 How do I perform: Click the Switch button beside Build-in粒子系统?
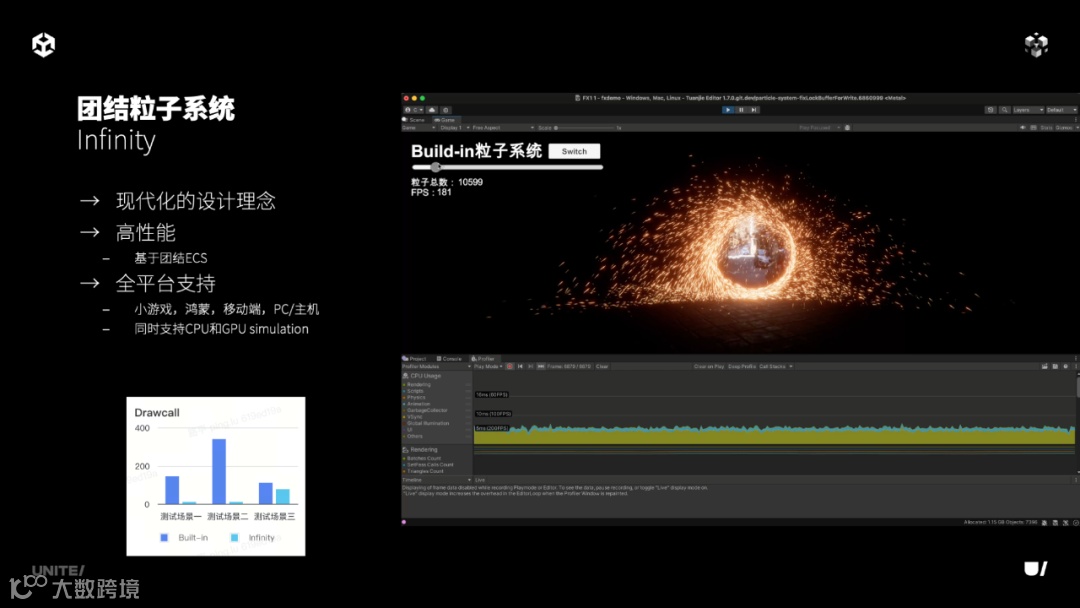pyautogui.click(x=574, y=151)
